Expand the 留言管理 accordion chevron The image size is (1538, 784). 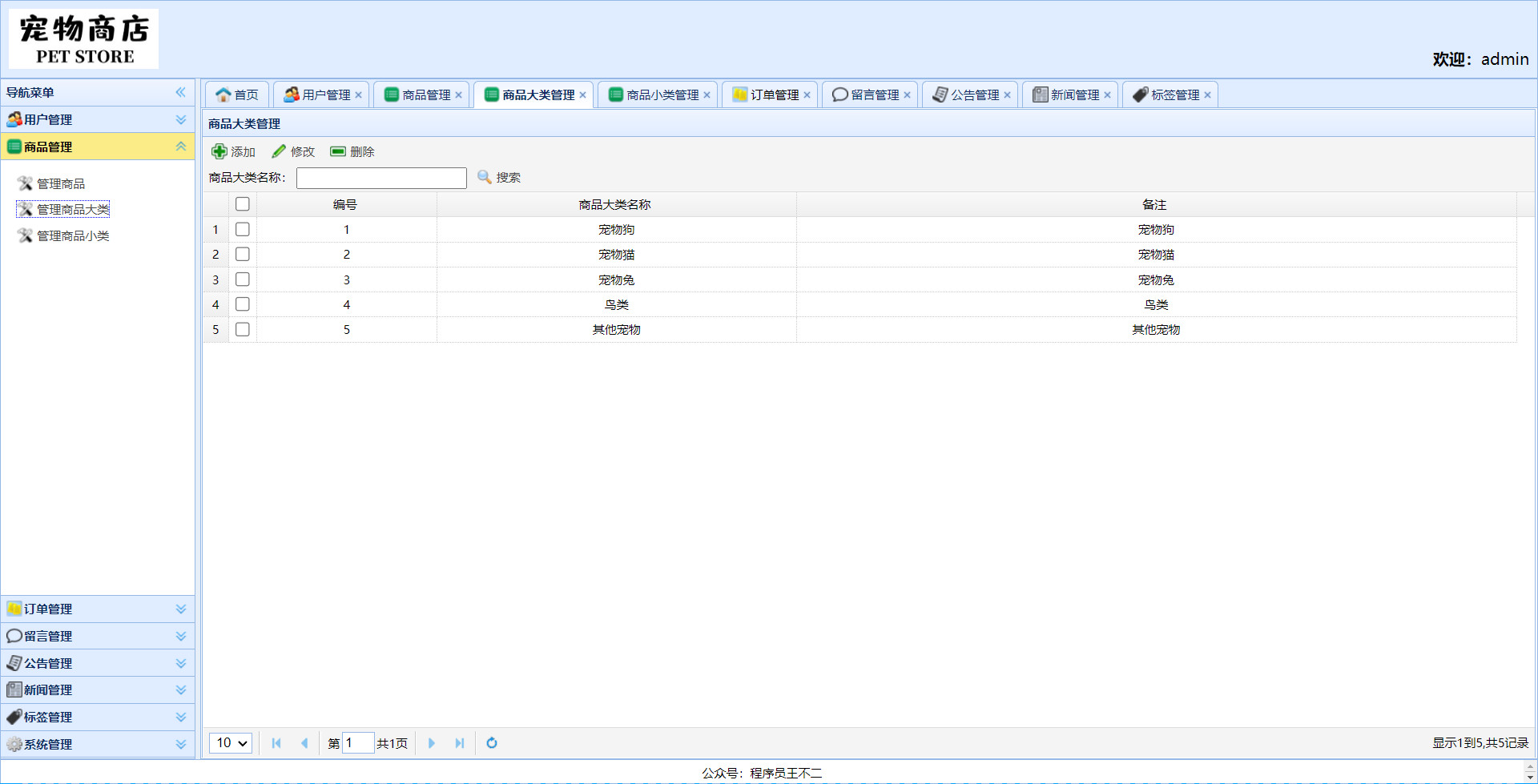(x=181, y=636)
